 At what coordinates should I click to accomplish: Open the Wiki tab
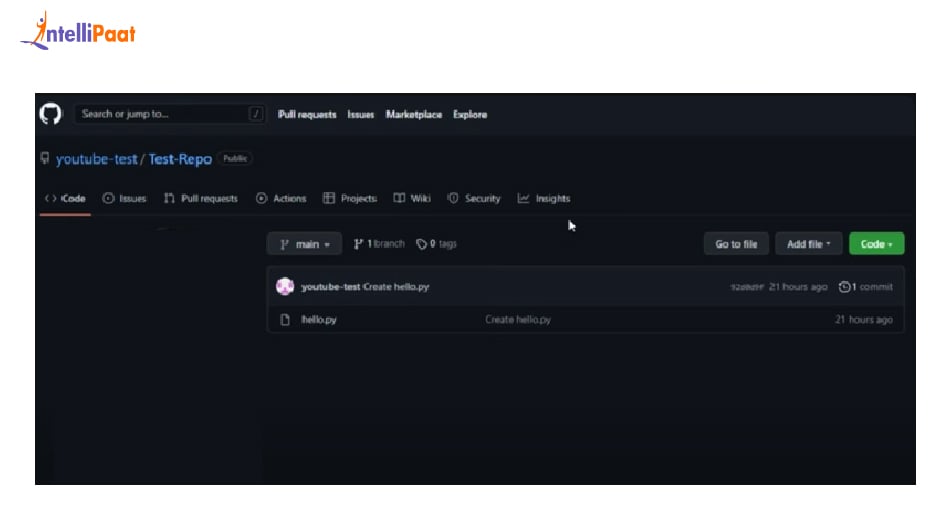[412, 199]
